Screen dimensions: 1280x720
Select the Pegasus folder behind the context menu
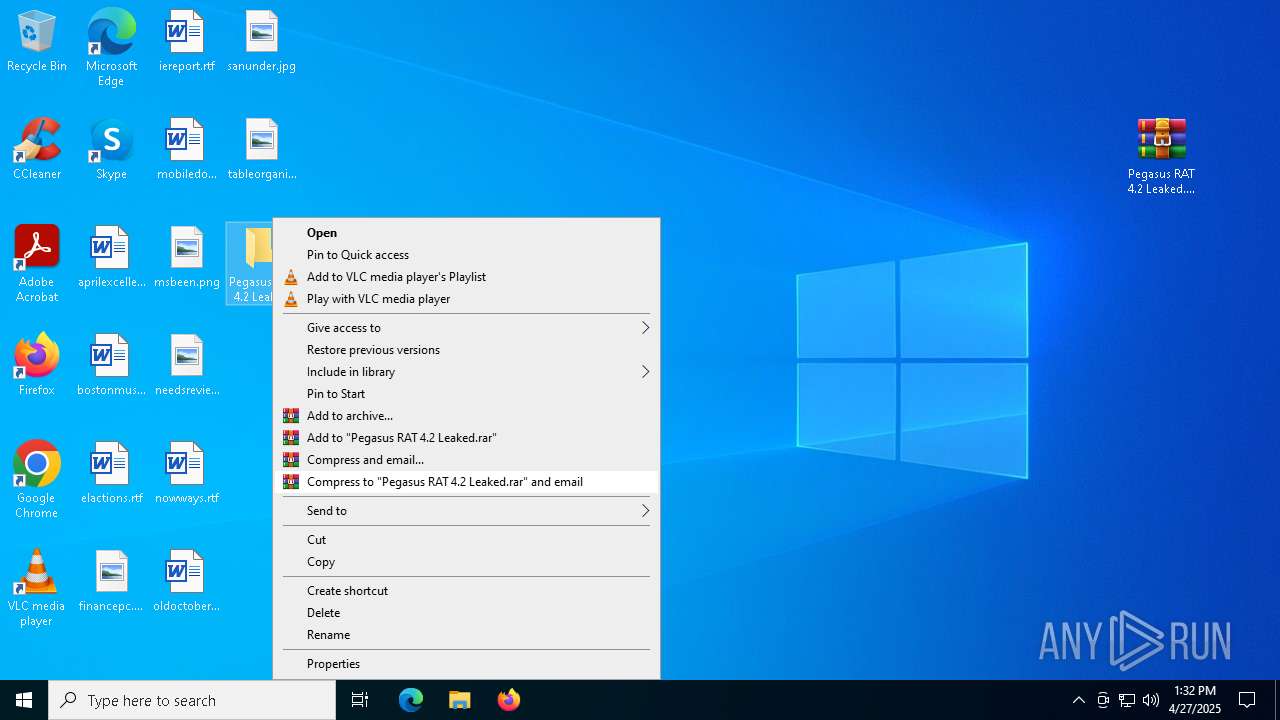click(x=250, y=264)
